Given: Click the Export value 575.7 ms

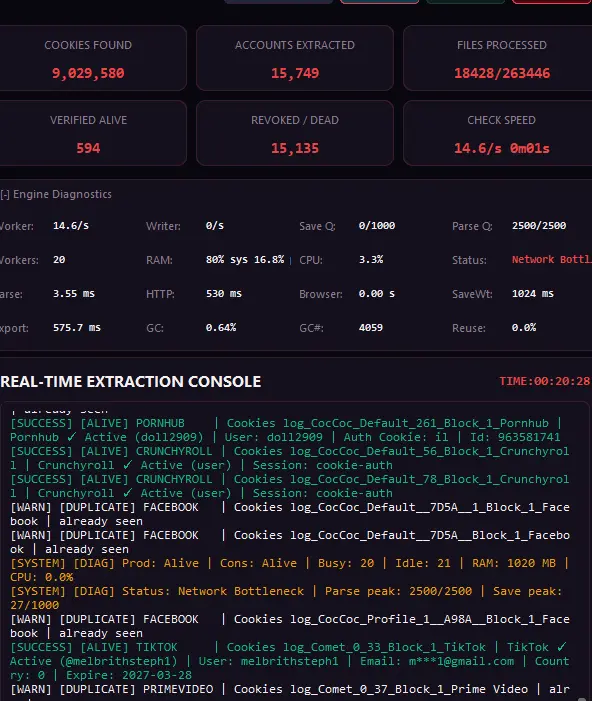Looking at the screenshot, I should click(77, 328).
